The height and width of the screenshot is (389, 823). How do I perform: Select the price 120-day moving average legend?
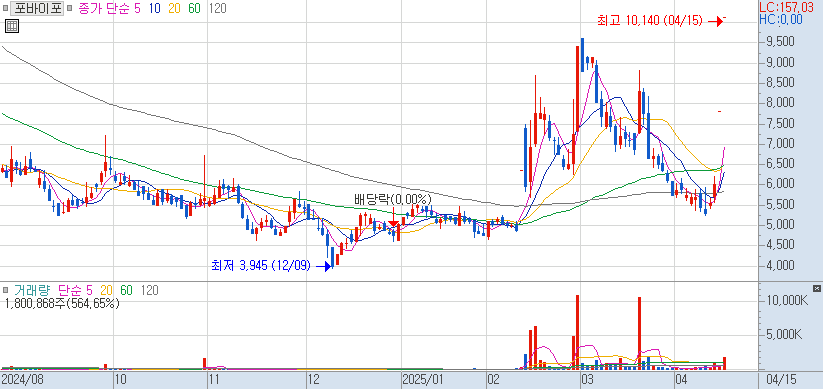click(217, 8)
